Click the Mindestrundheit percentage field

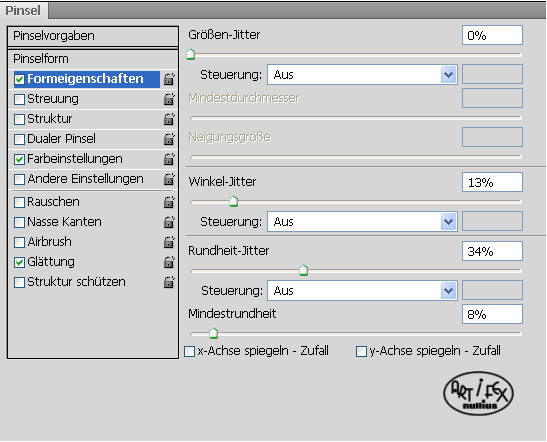(x=492, y=314)
